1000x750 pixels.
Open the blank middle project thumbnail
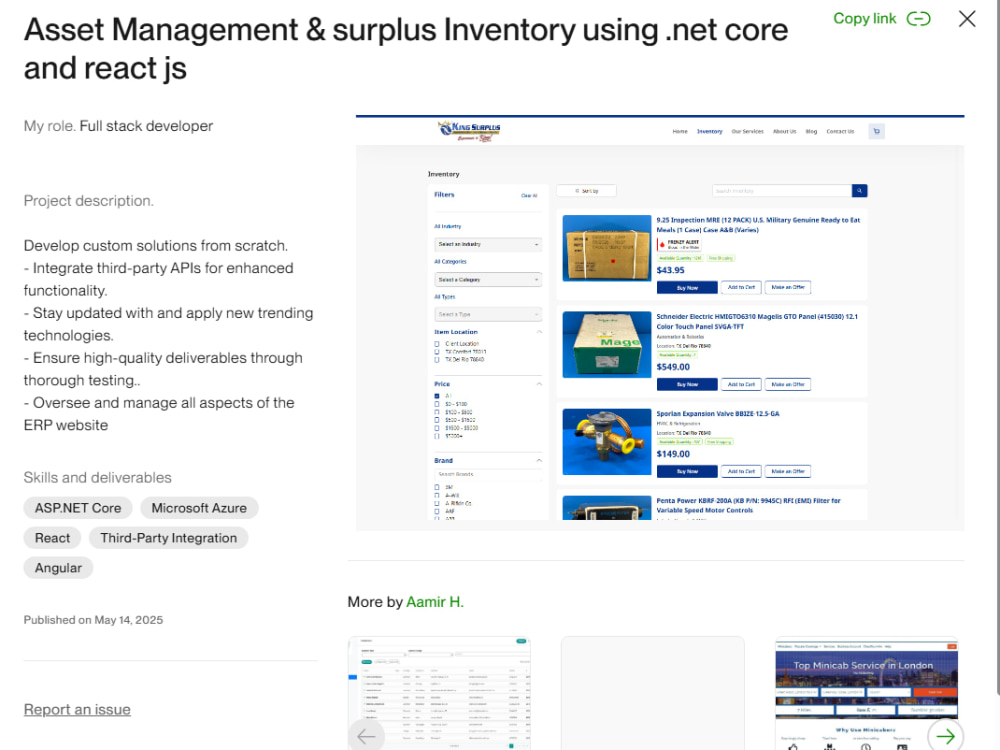pos(652,693)
